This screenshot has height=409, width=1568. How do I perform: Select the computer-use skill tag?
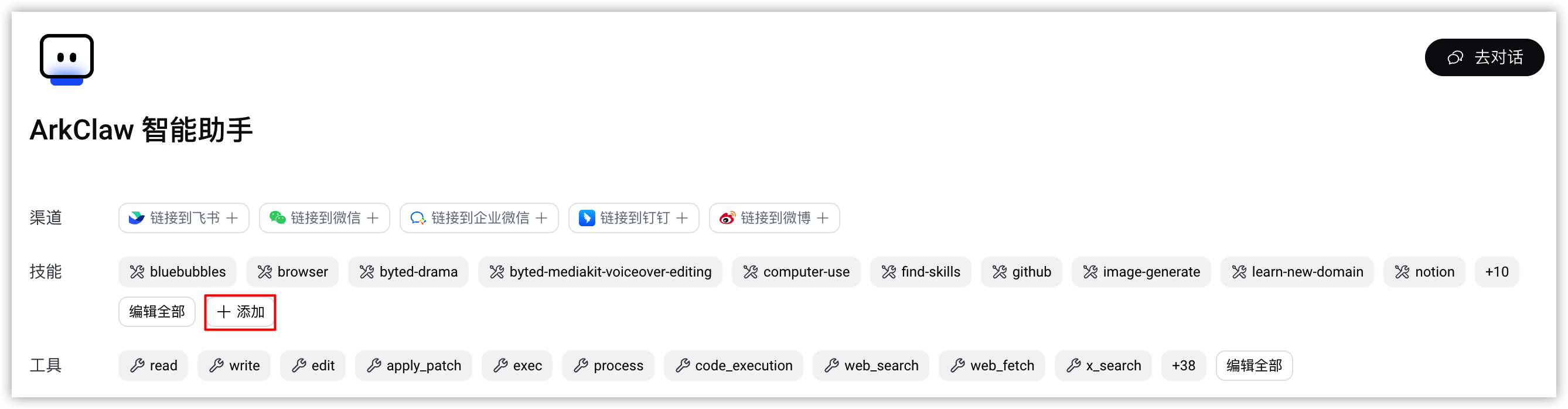tap(796, 272)
